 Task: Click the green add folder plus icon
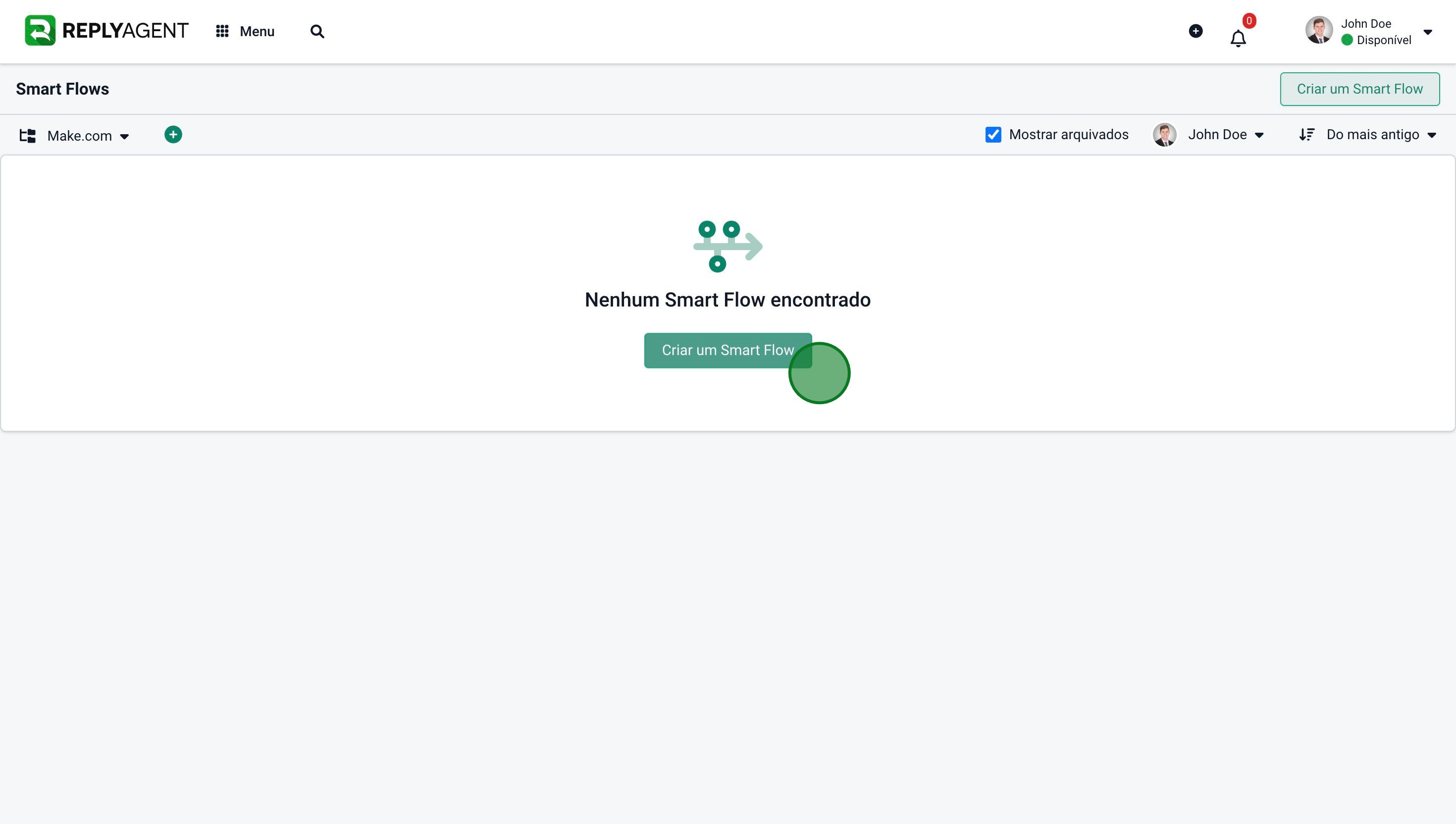(x=173, y=135)
